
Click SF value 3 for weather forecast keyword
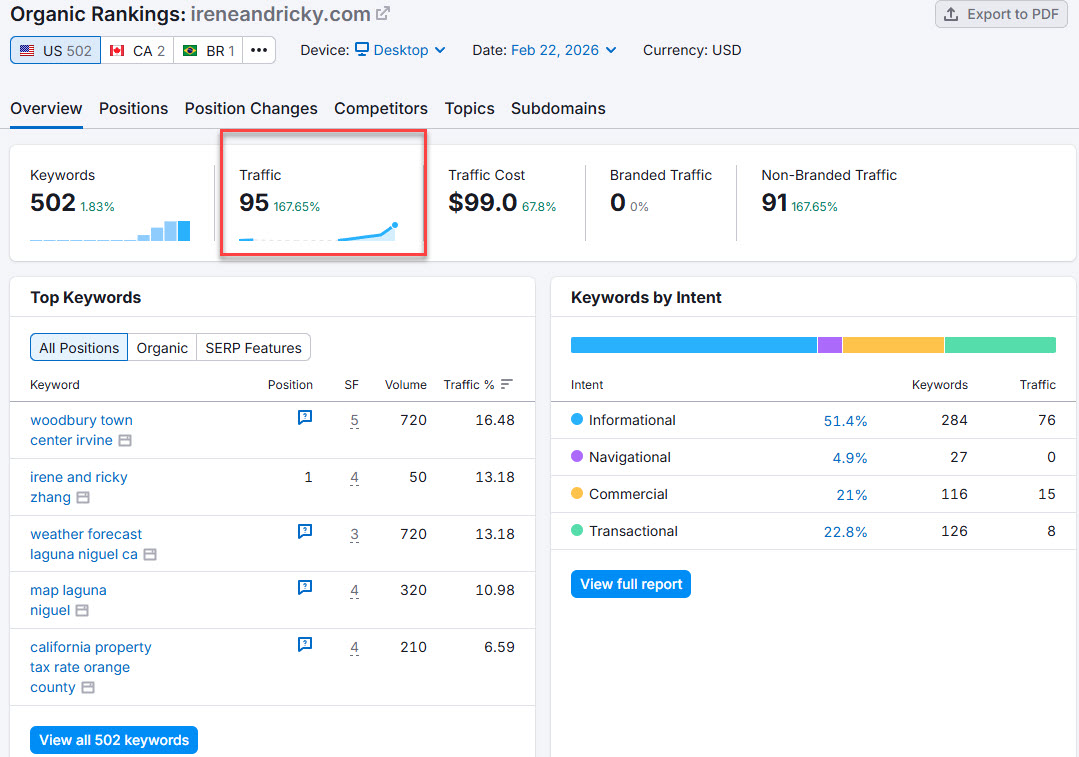(x=354, y=535)
